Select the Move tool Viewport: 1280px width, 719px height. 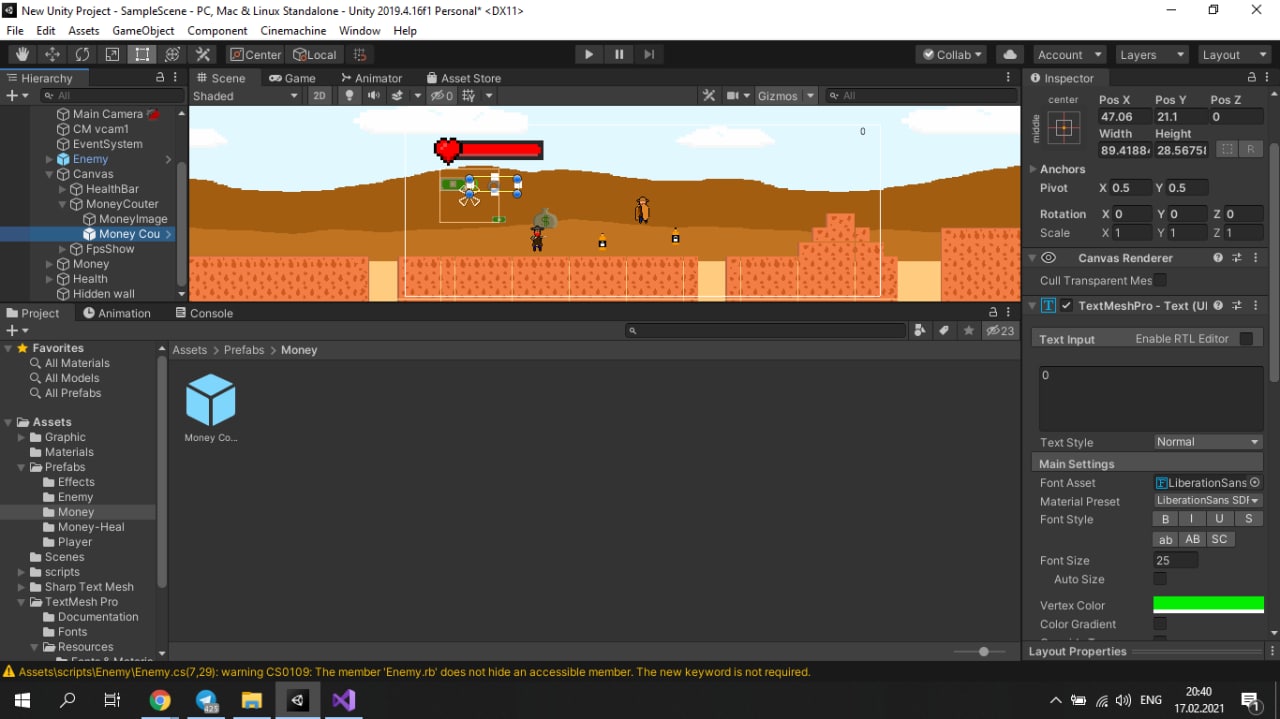pyautogui.click(x=52, y=55)
